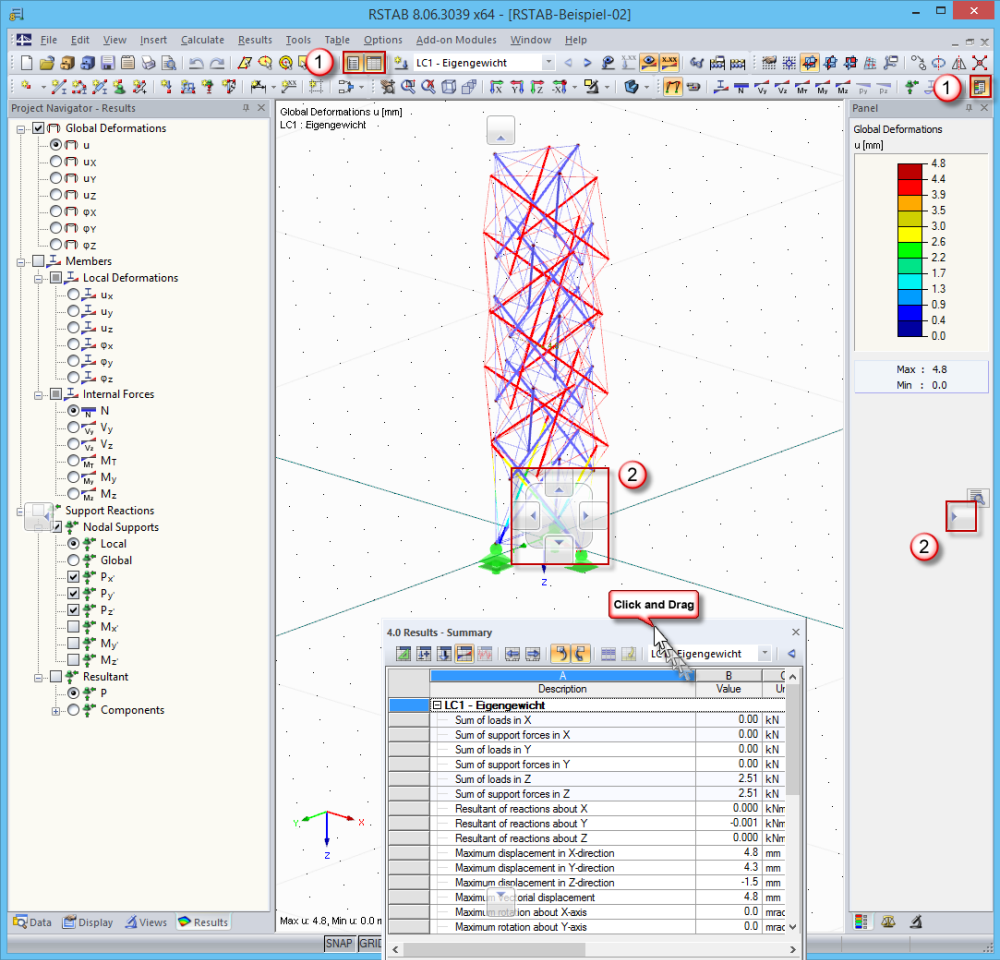Click the SNAP button in the status bar

click(338, 943)
